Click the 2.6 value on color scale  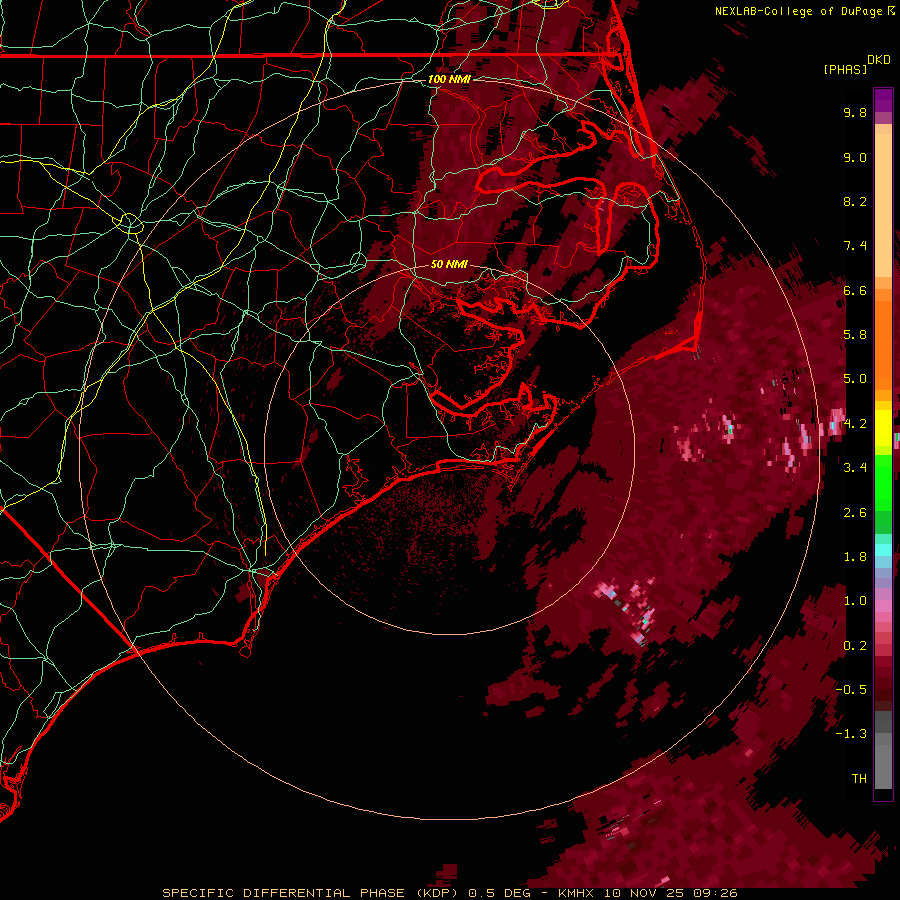click(x=855, y=513)
